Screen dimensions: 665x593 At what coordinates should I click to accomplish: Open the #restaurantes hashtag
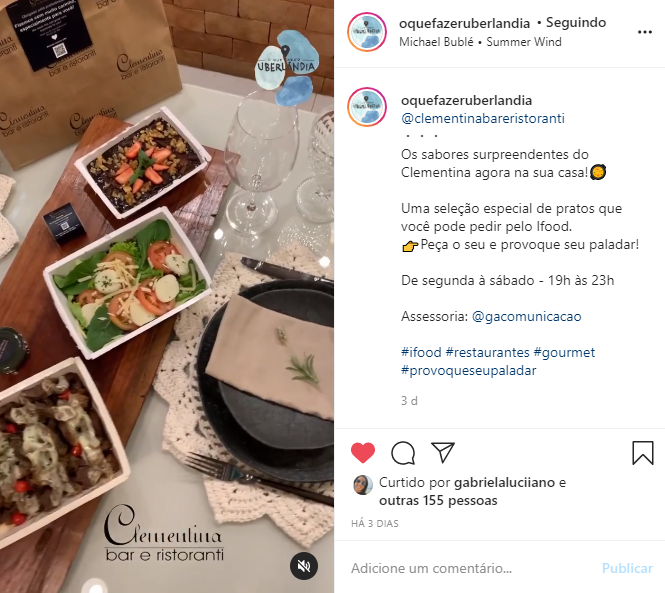488,352
